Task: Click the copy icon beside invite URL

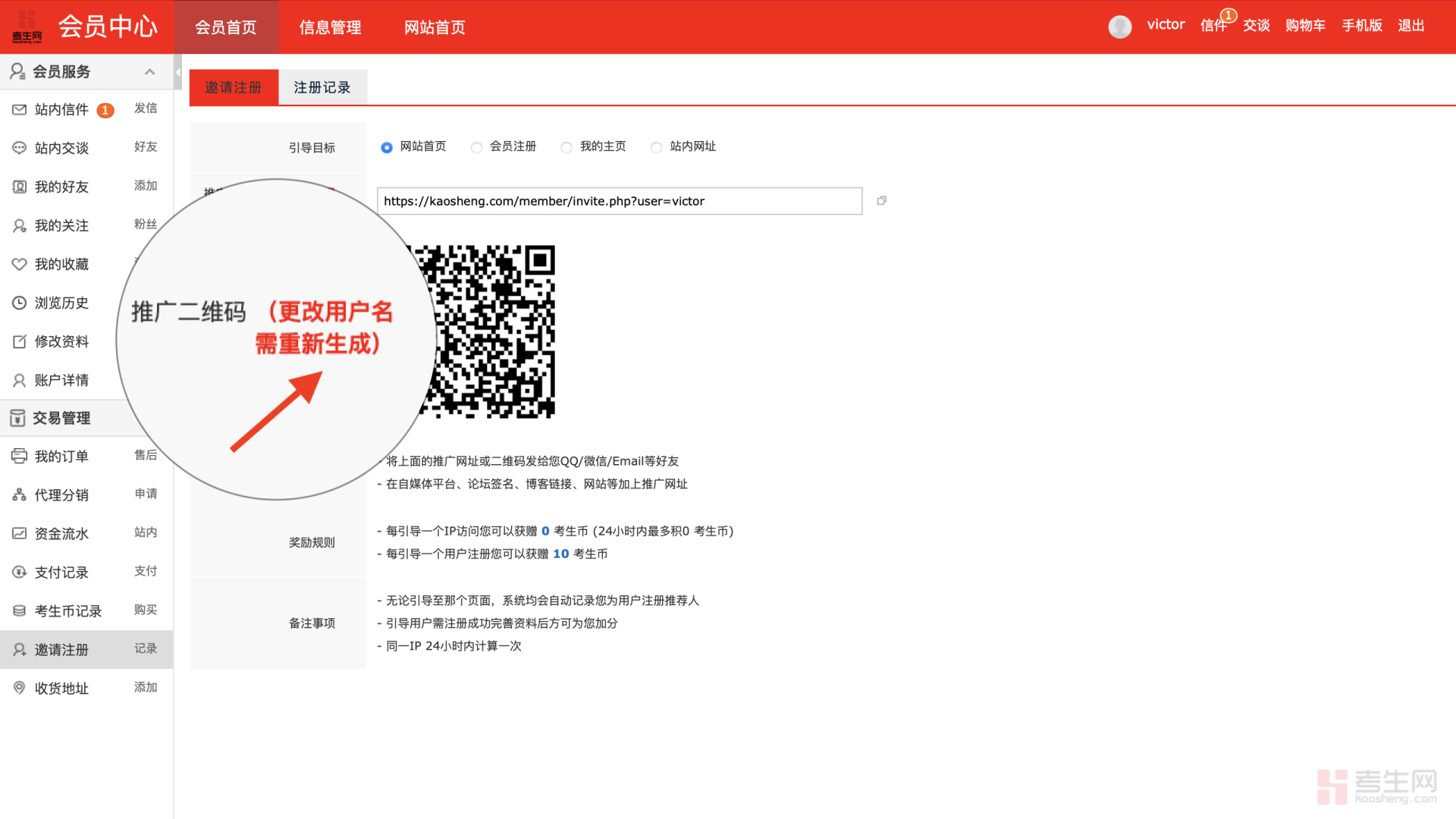Action: 881,201
